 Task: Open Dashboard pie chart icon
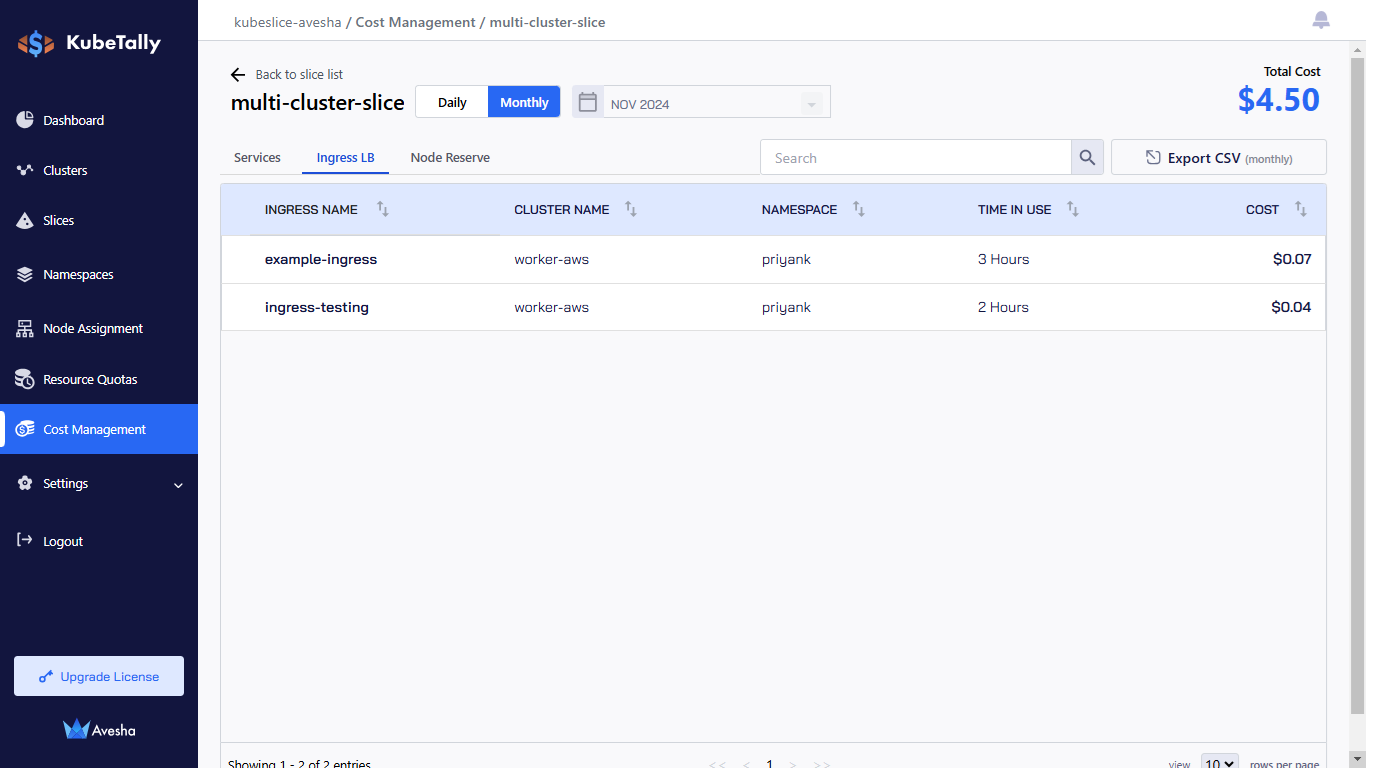pyautogui.click(x=25, y=120)
